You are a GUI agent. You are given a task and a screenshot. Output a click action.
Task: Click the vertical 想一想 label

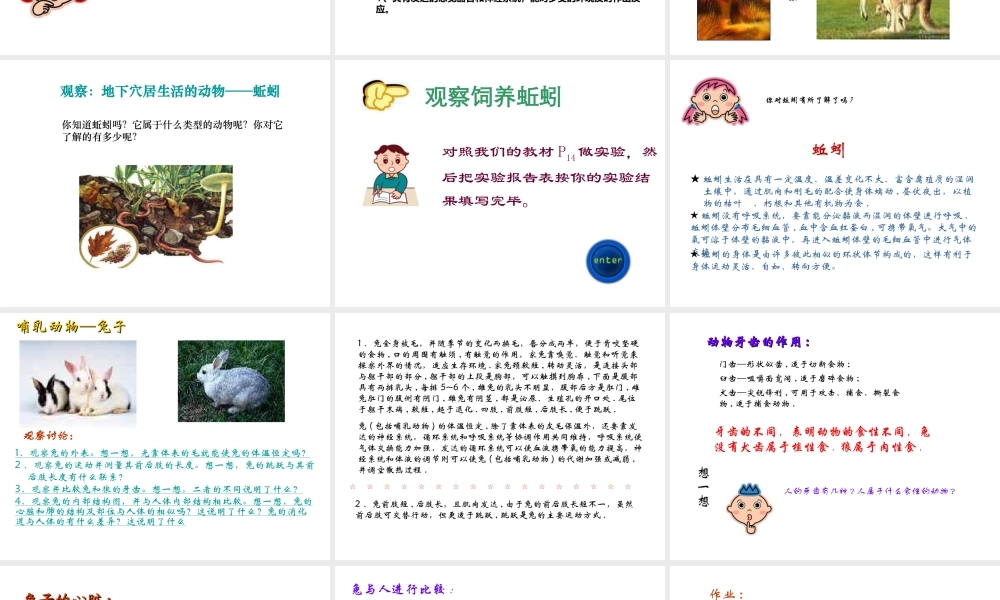click(703, 487)
